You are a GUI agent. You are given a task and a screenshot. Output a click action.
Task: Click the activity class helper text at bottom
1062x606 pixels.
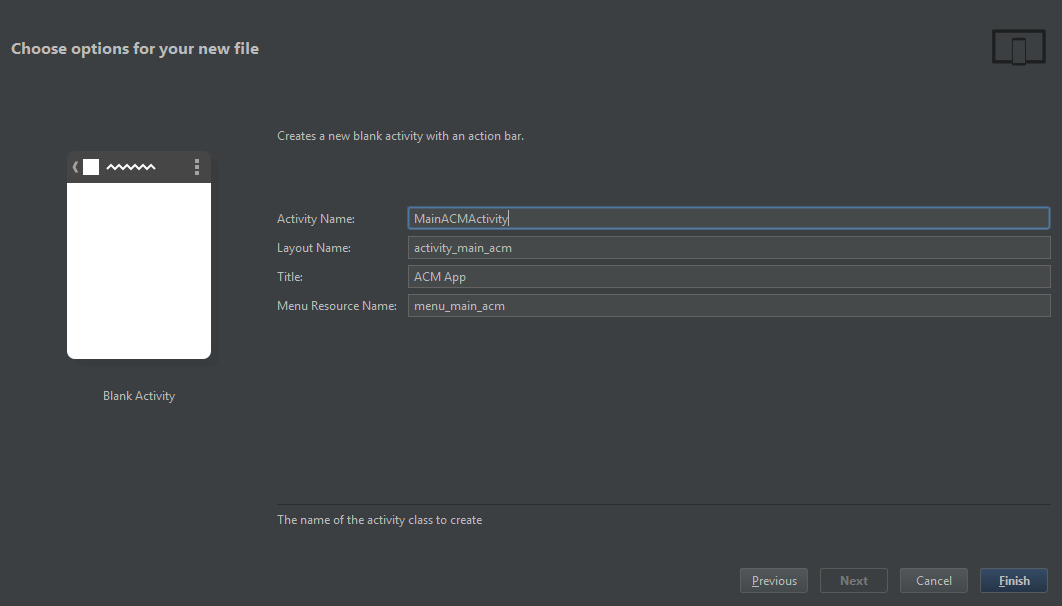(380, 519)
